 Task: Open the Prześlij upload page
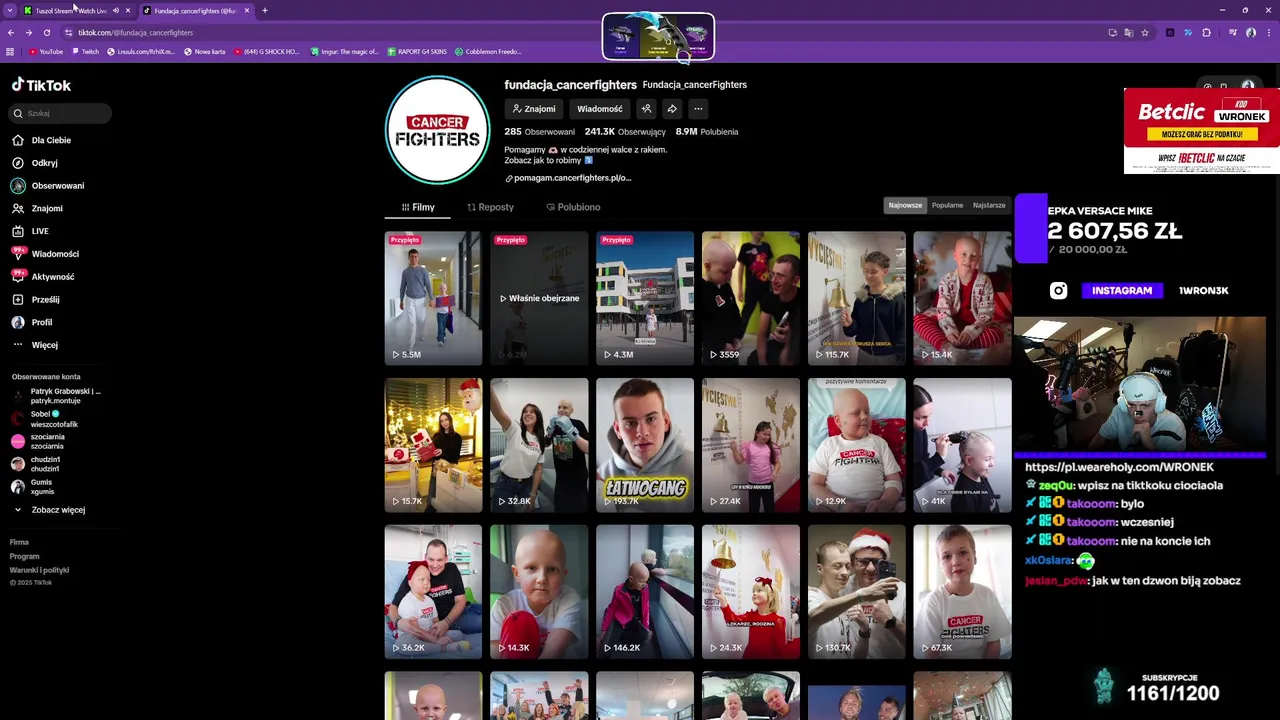(45, 300)
